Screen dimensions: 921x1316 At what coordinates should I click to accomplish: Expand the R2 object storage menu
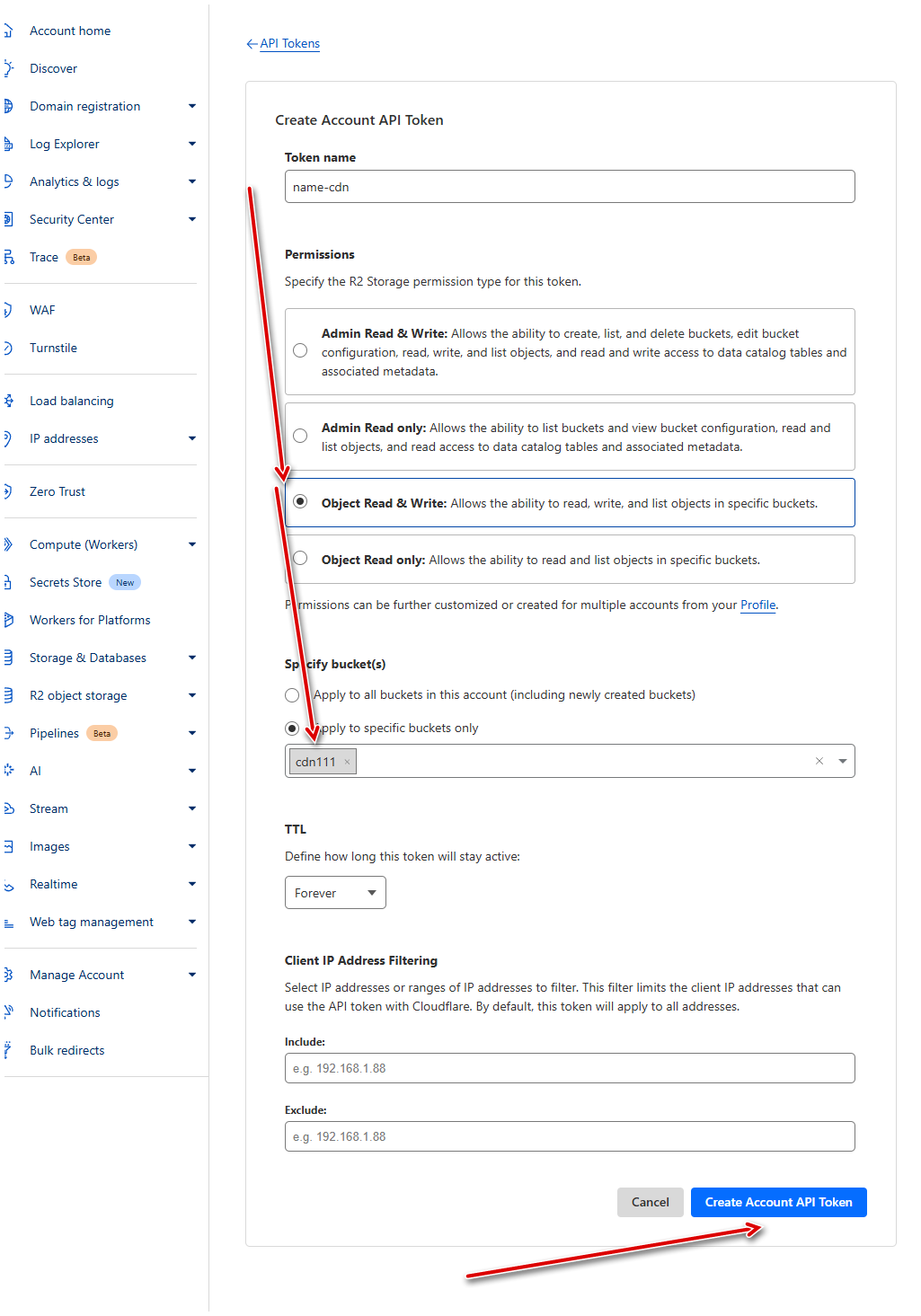click(192, 695)
